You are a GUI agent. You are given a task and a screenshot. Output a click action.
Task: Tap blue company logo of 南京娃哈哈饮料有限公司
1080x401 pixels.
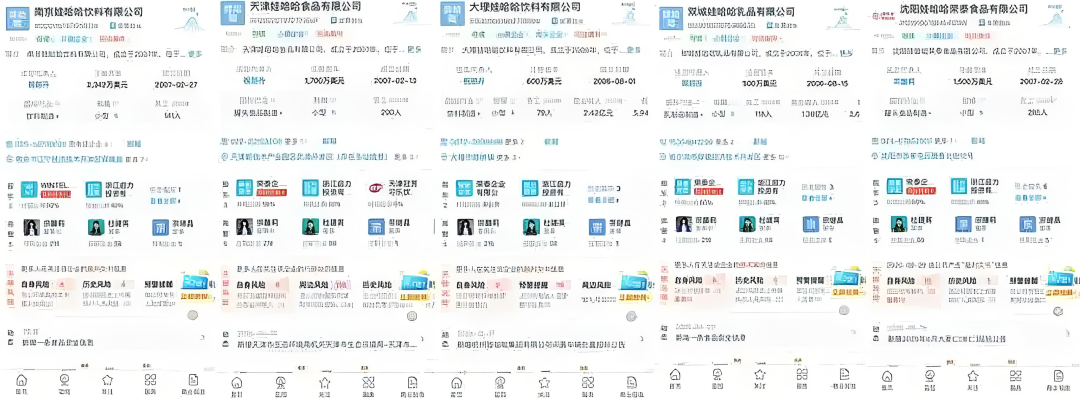18,18
